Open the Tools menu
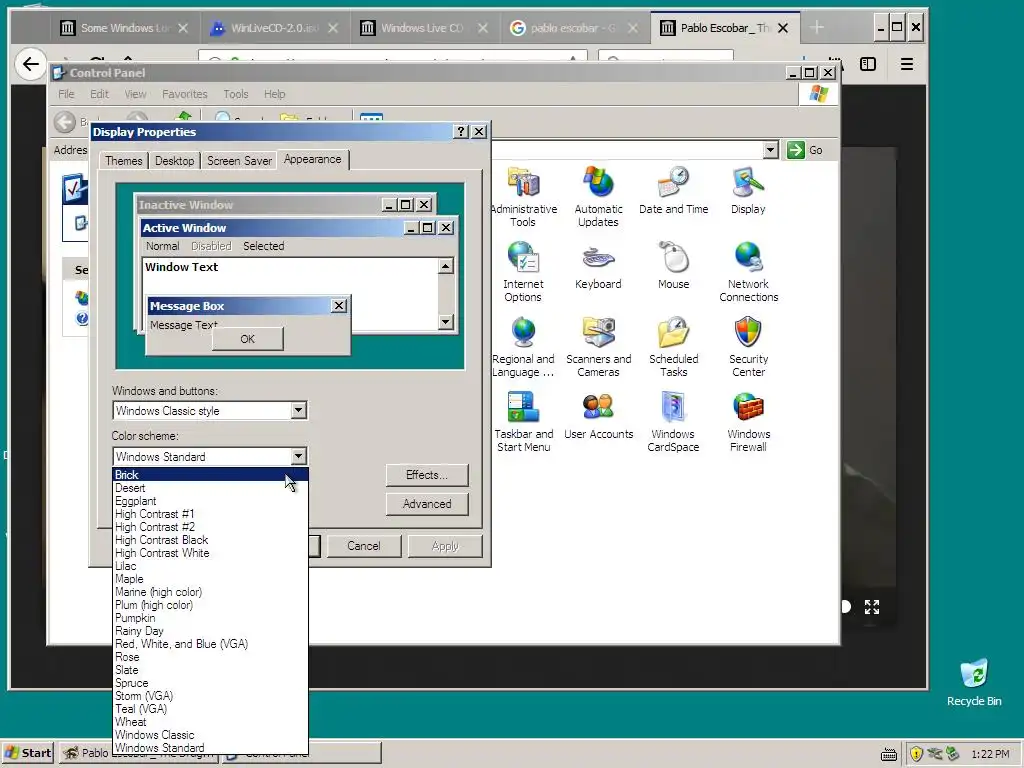The image size is (1024, 768). [236, 94]
